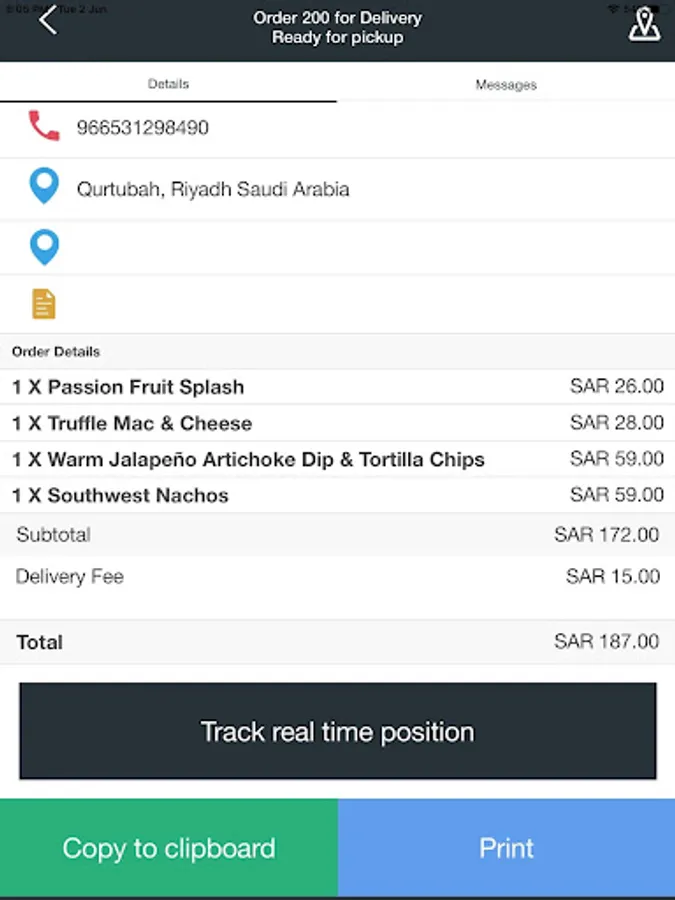The height and width of the screenshot is (900, 675).
Task: Tap the Order 200 for Delivery title
Action: tap(337, 18)
